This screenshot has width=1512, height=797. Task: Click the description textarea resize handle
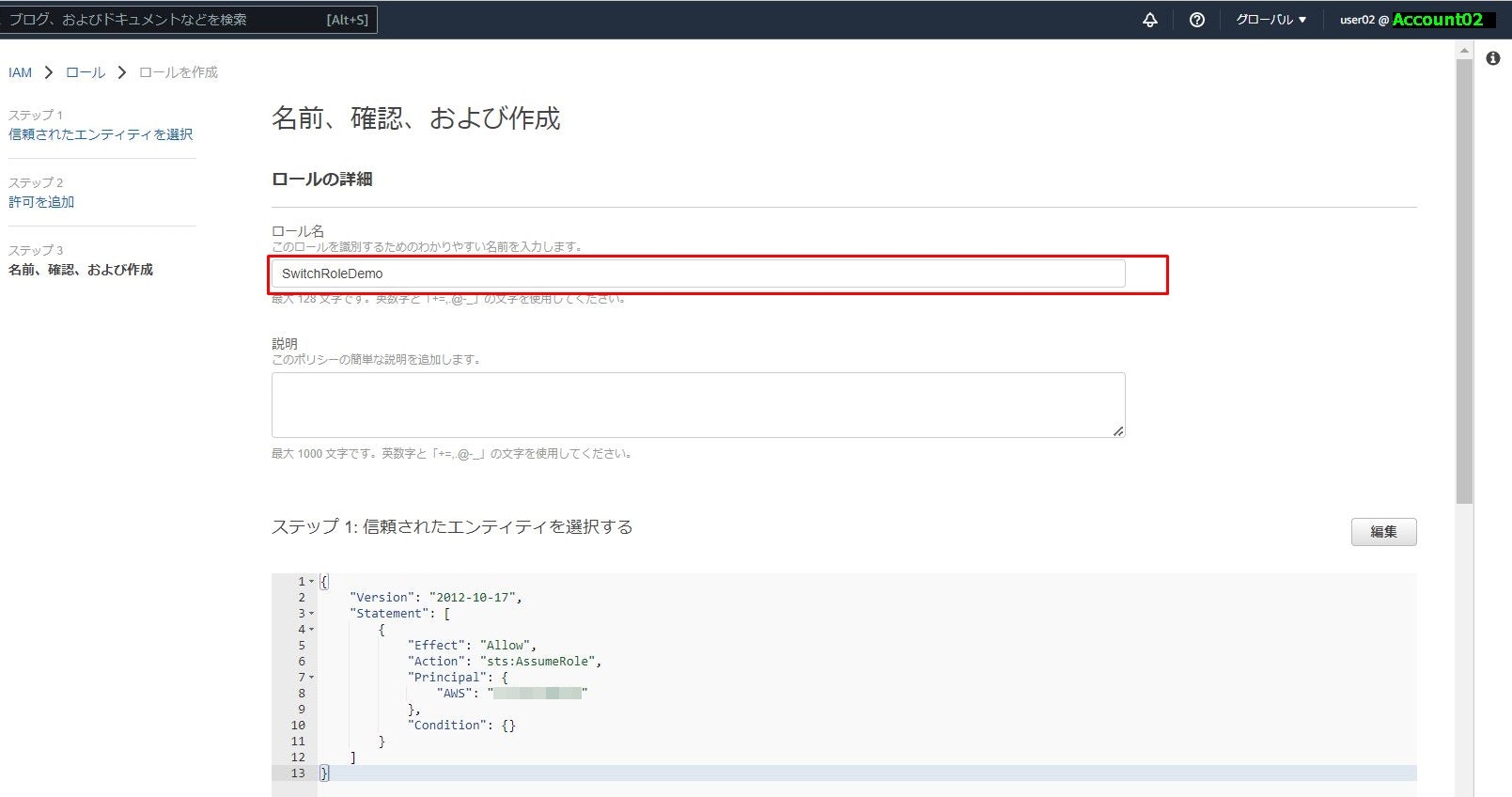[1118, 431]
